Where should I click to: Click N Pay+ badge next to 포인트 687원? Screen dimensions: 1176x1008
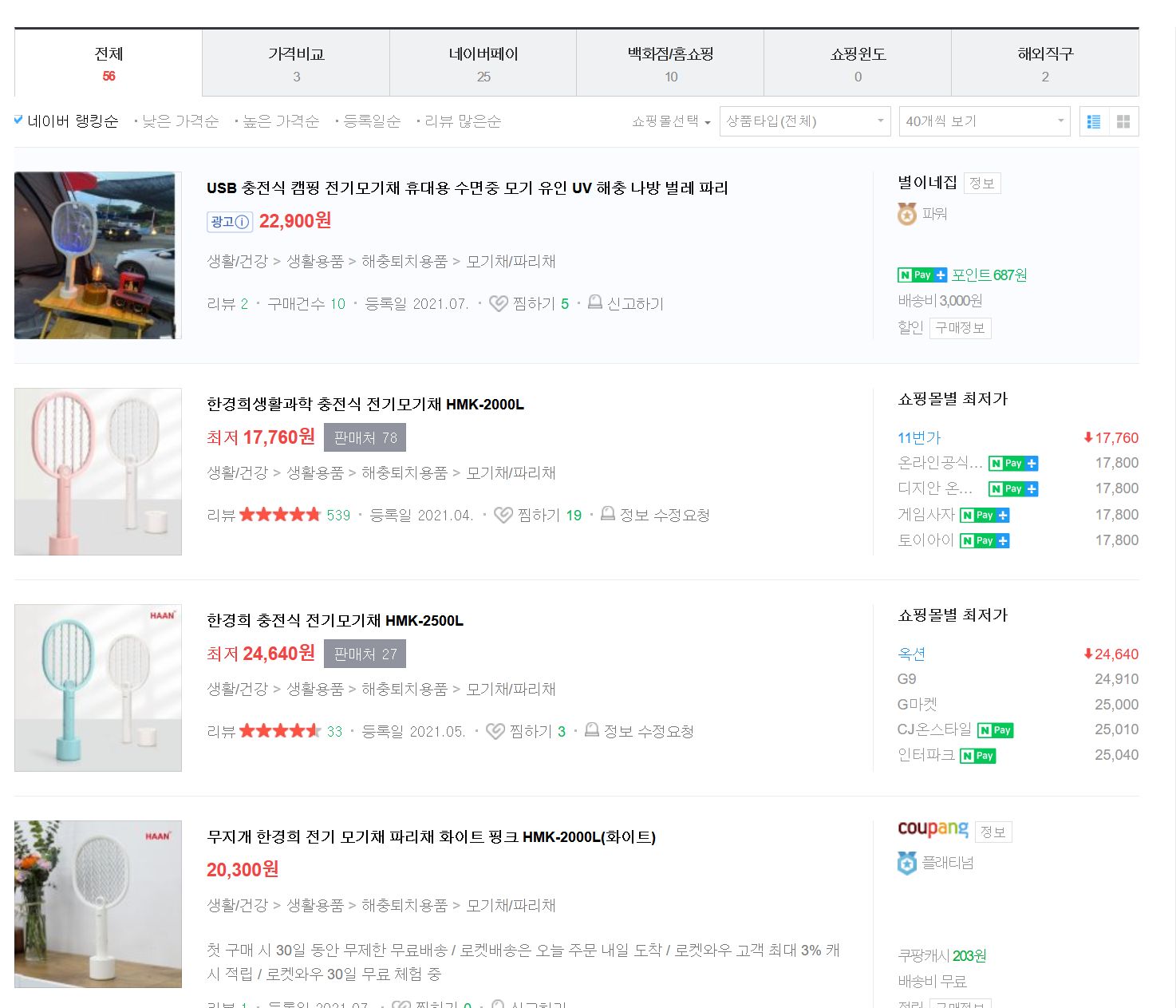[922, 275]
